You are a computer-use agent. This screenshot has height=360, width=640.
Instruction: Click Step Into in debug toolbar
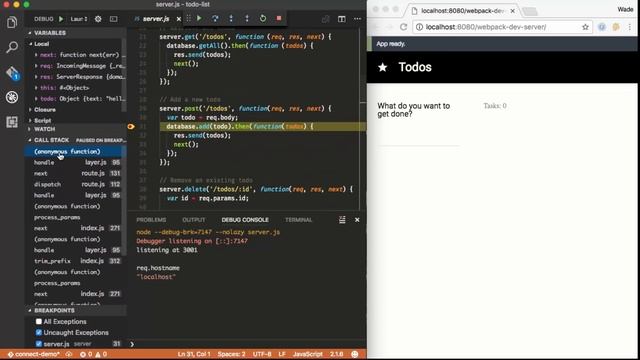click(231, 18)
